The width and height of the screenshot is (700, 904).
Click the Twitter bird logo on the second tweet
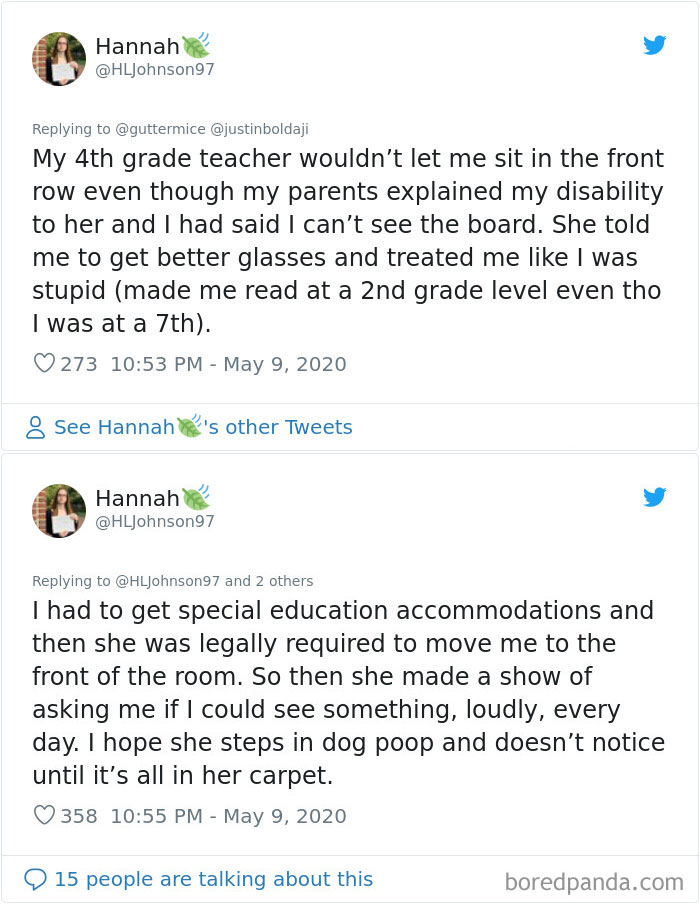(656, 497)
